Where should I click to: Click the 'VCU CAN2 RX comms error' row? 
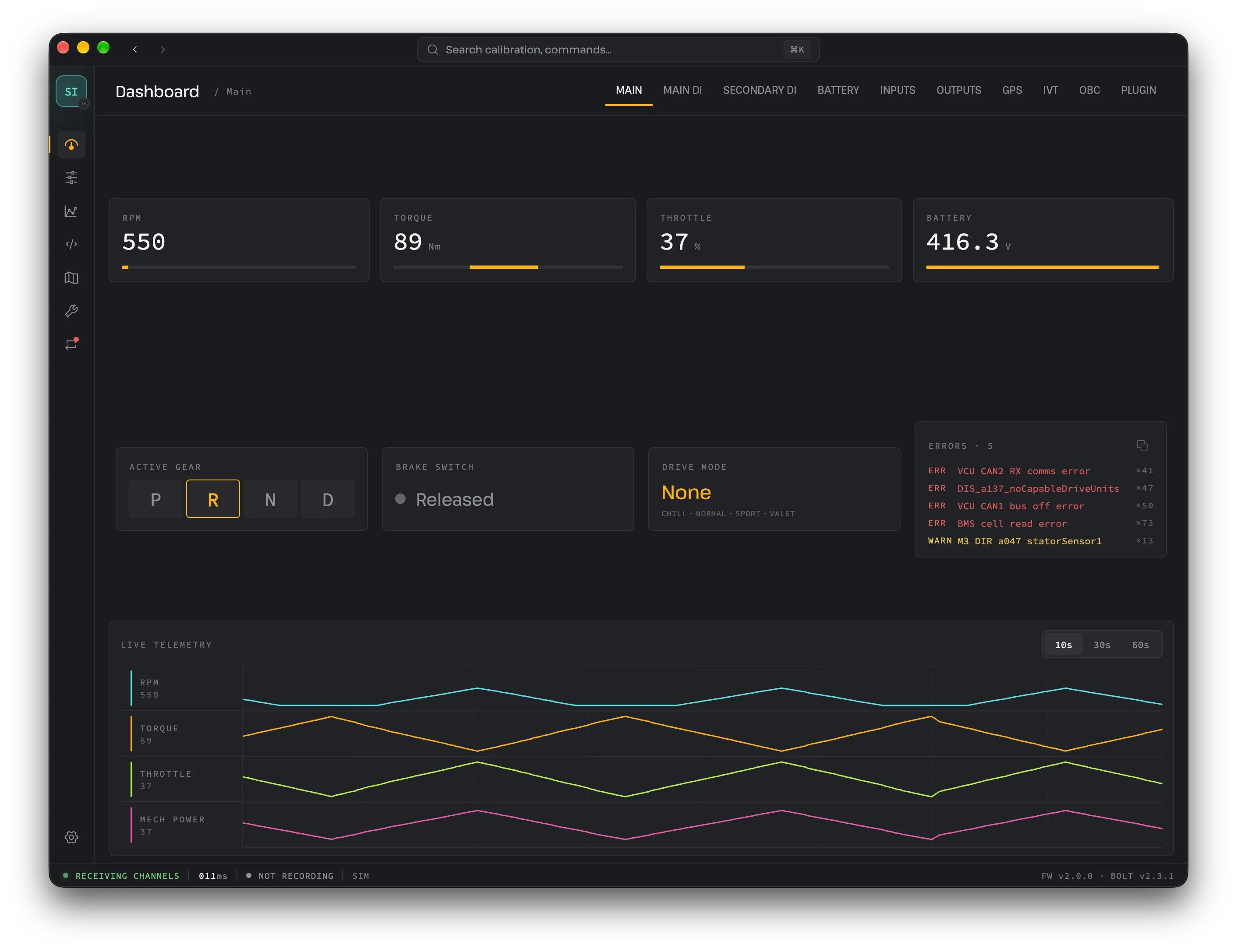(1040, 471)
